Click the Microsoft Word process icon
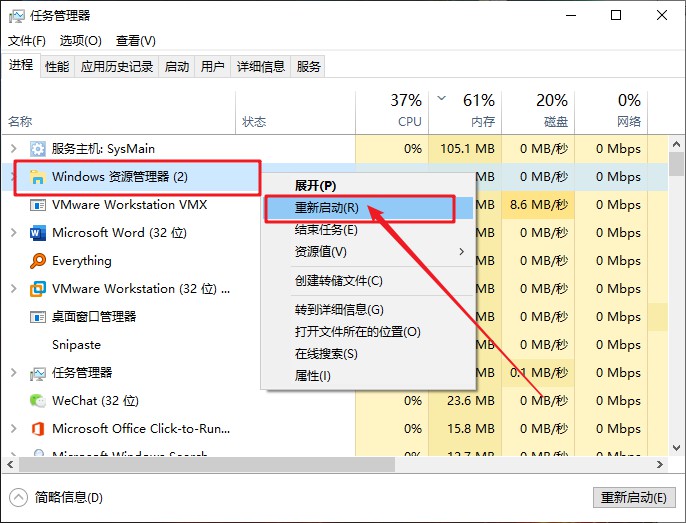Viewport: 686px width, 523px height. (x=37, y=233)
